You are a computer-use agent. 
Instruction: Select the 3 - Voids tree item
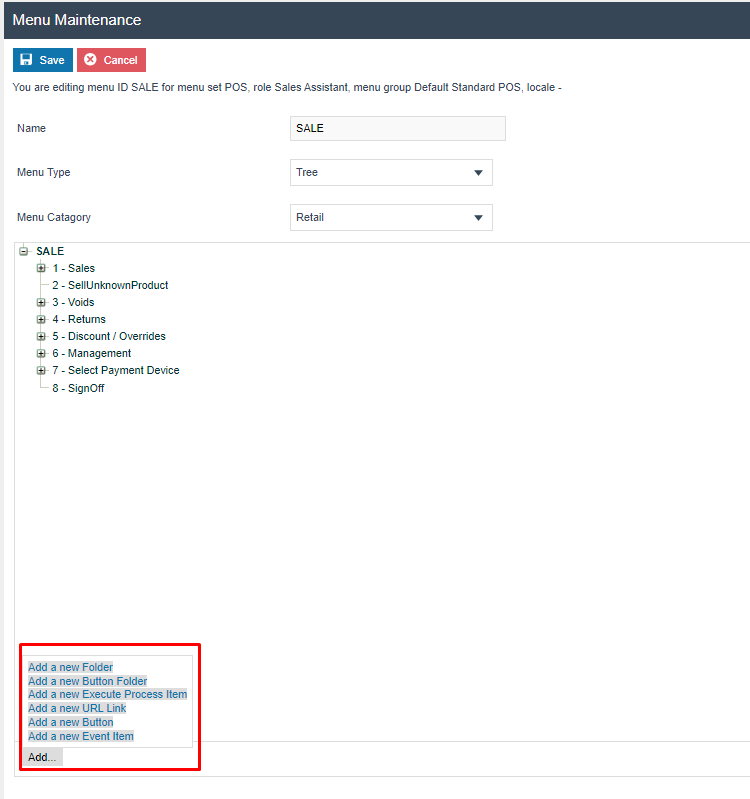(73, 302)
